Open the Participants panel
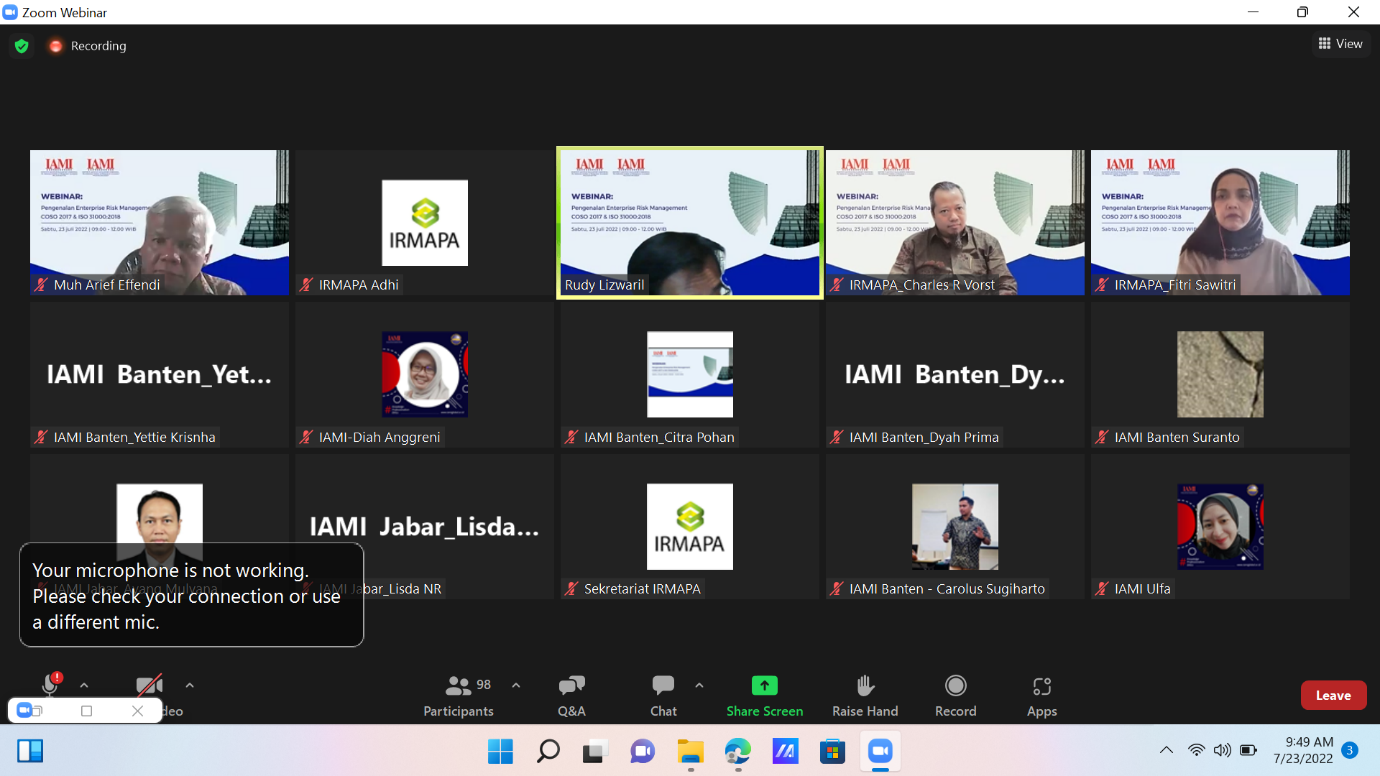This screenshot has height=776, width=1380. (459, 696)
